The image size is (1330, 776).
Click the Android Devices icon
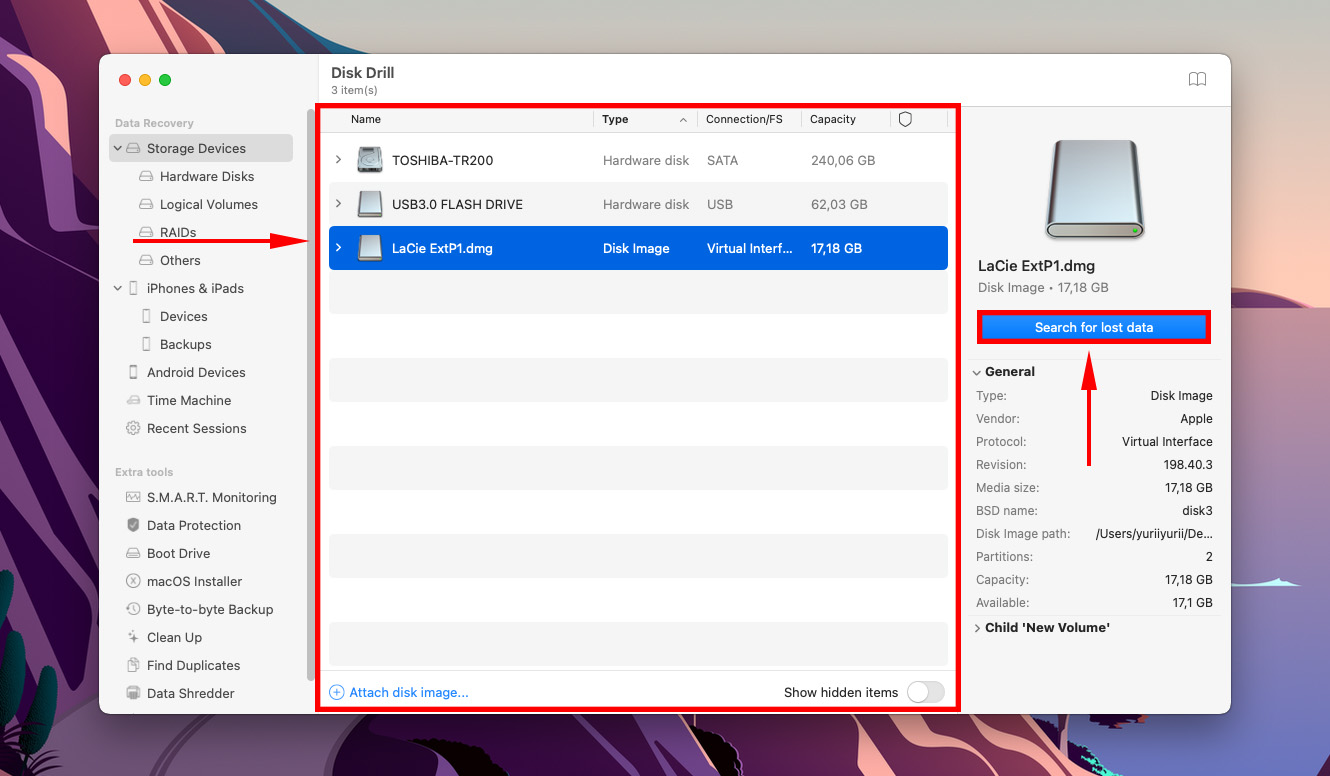coord(133,372)
